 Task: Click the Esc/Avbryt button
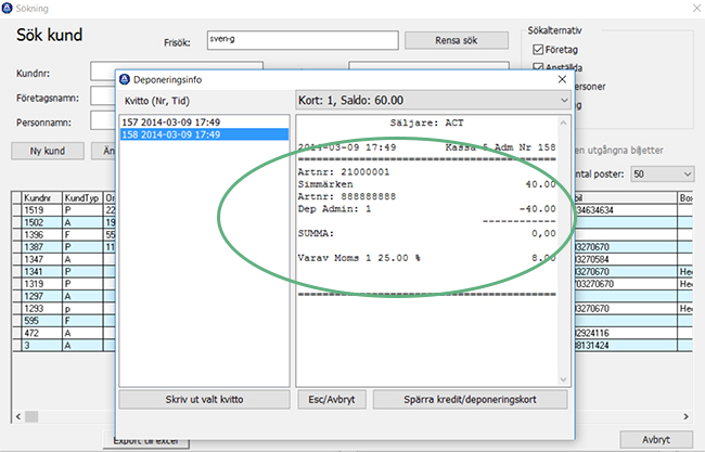[332, 399]
